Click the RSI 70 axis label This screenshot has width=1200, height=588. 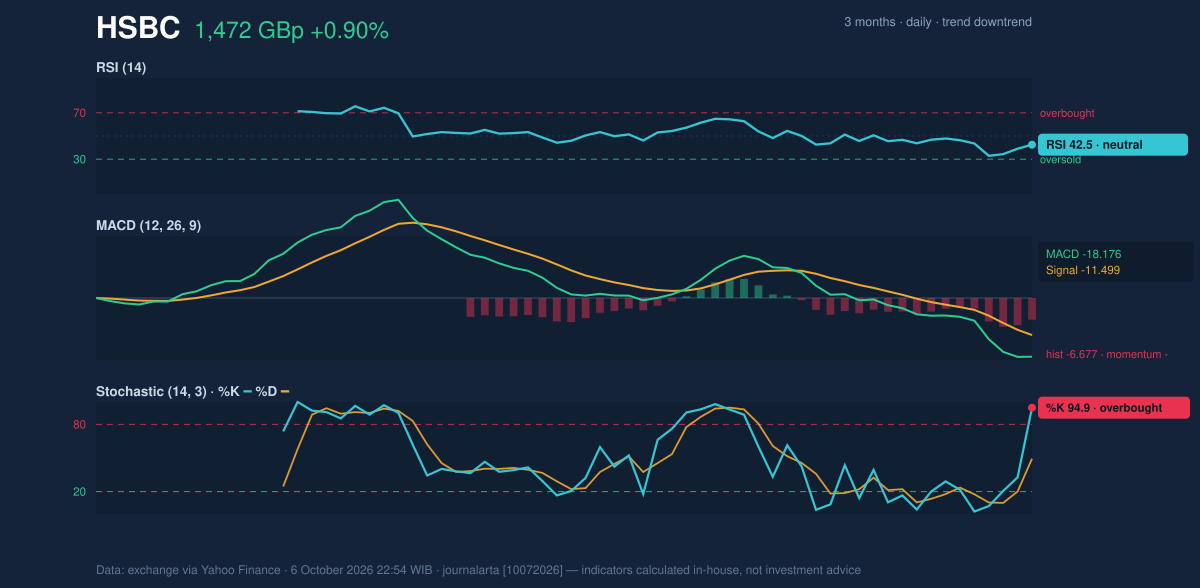pyautogui.click(x=79, y=113)
